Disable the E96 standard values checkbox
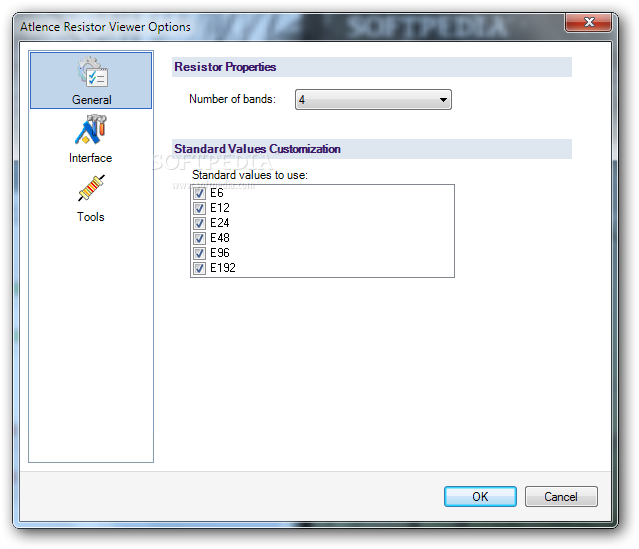 pyautogui.click(x=199, y=253)
